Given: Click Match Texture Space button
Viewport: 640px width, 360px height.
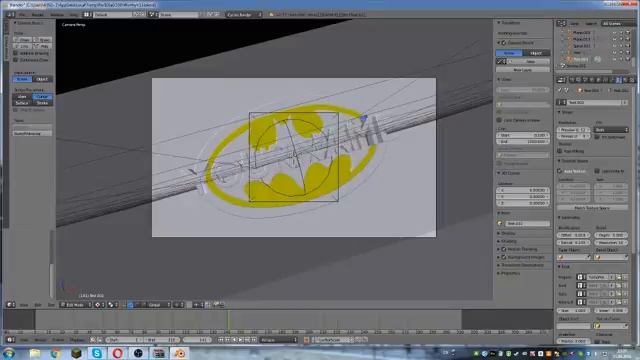Looking at the screenshot, I should coord(592,208).
